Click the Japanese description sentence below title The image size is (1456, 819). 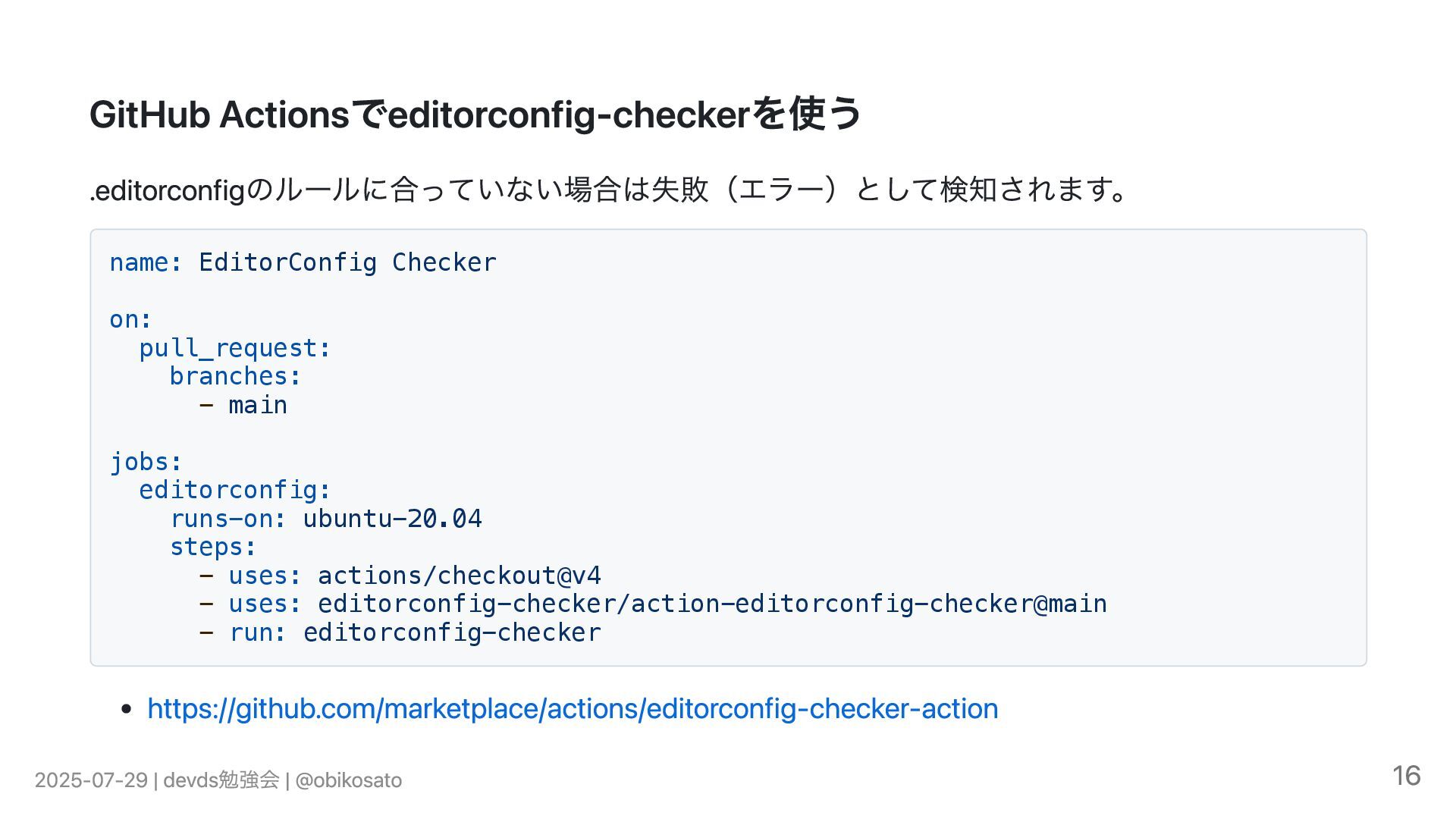pos(610,190)
